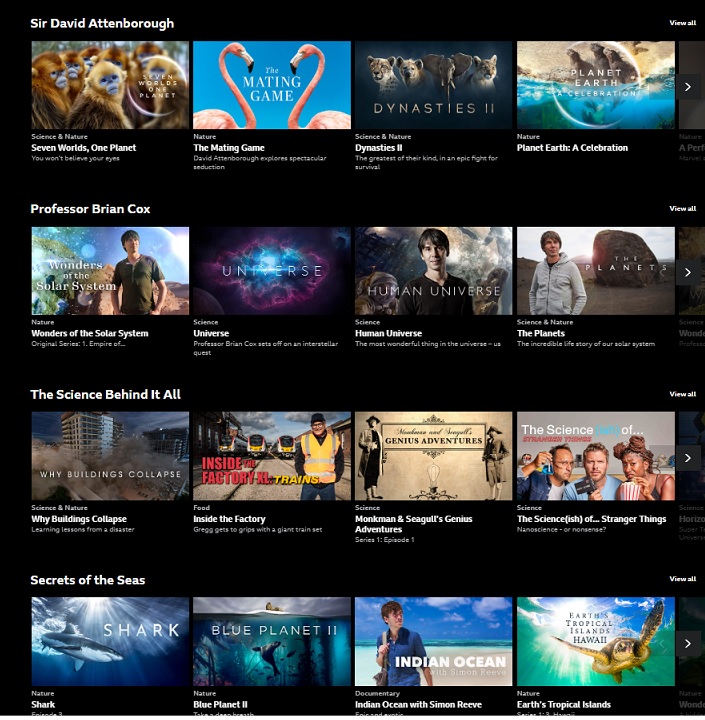Click 'David Attenborough explores spectacular seduction' description
Screen dimensions: 705x720
260,163
